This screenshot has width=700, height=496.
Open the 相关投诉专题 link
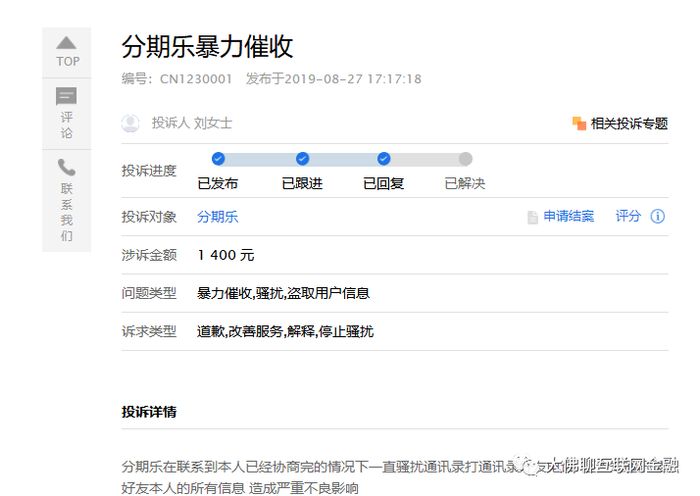629,124
